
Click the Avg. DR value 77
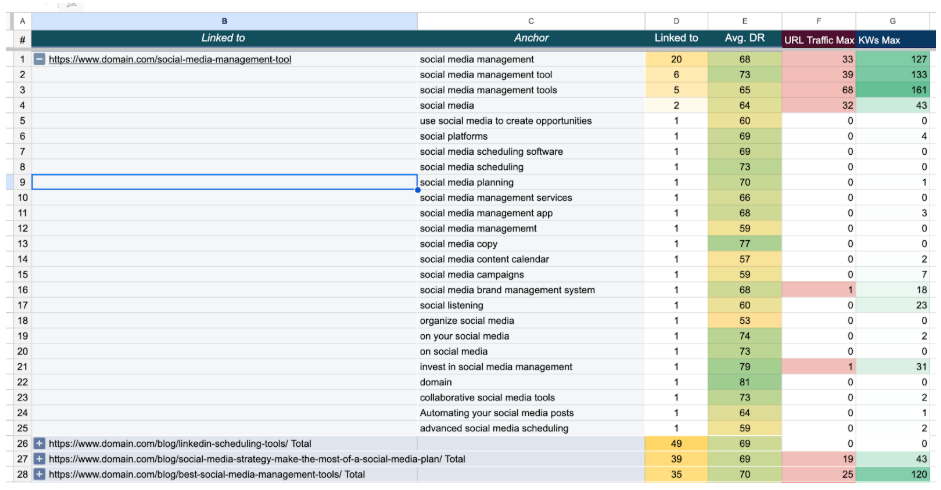(745, 244)
